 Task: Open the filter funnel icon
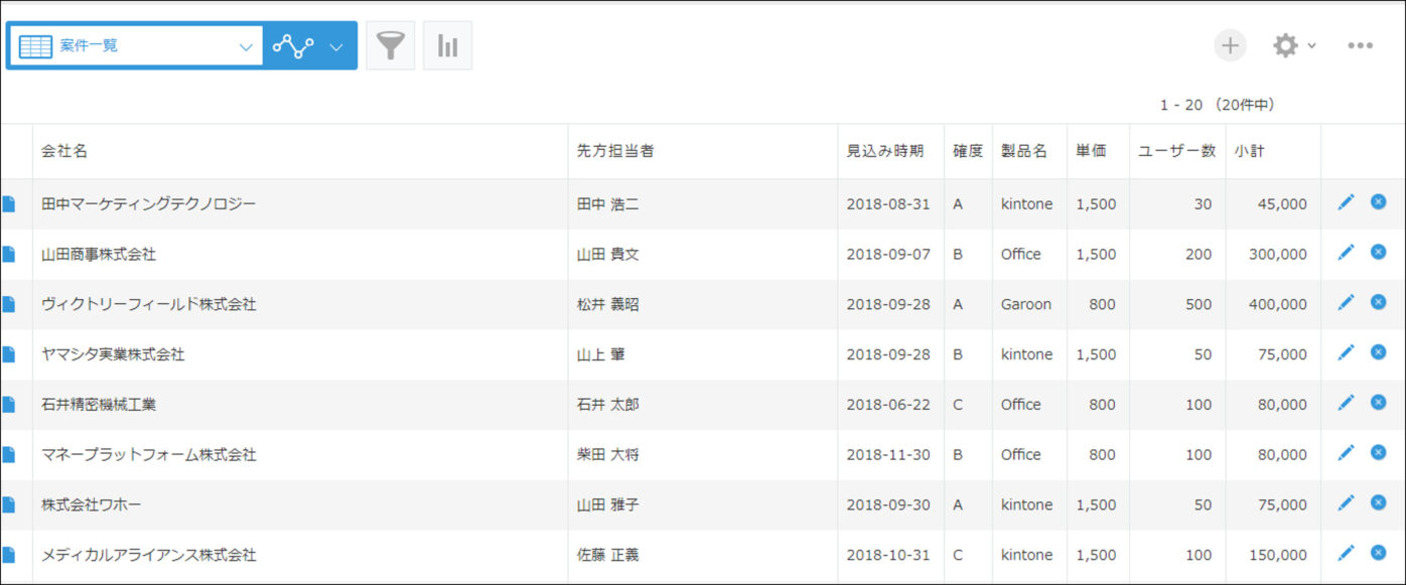[x=390, y=46]
